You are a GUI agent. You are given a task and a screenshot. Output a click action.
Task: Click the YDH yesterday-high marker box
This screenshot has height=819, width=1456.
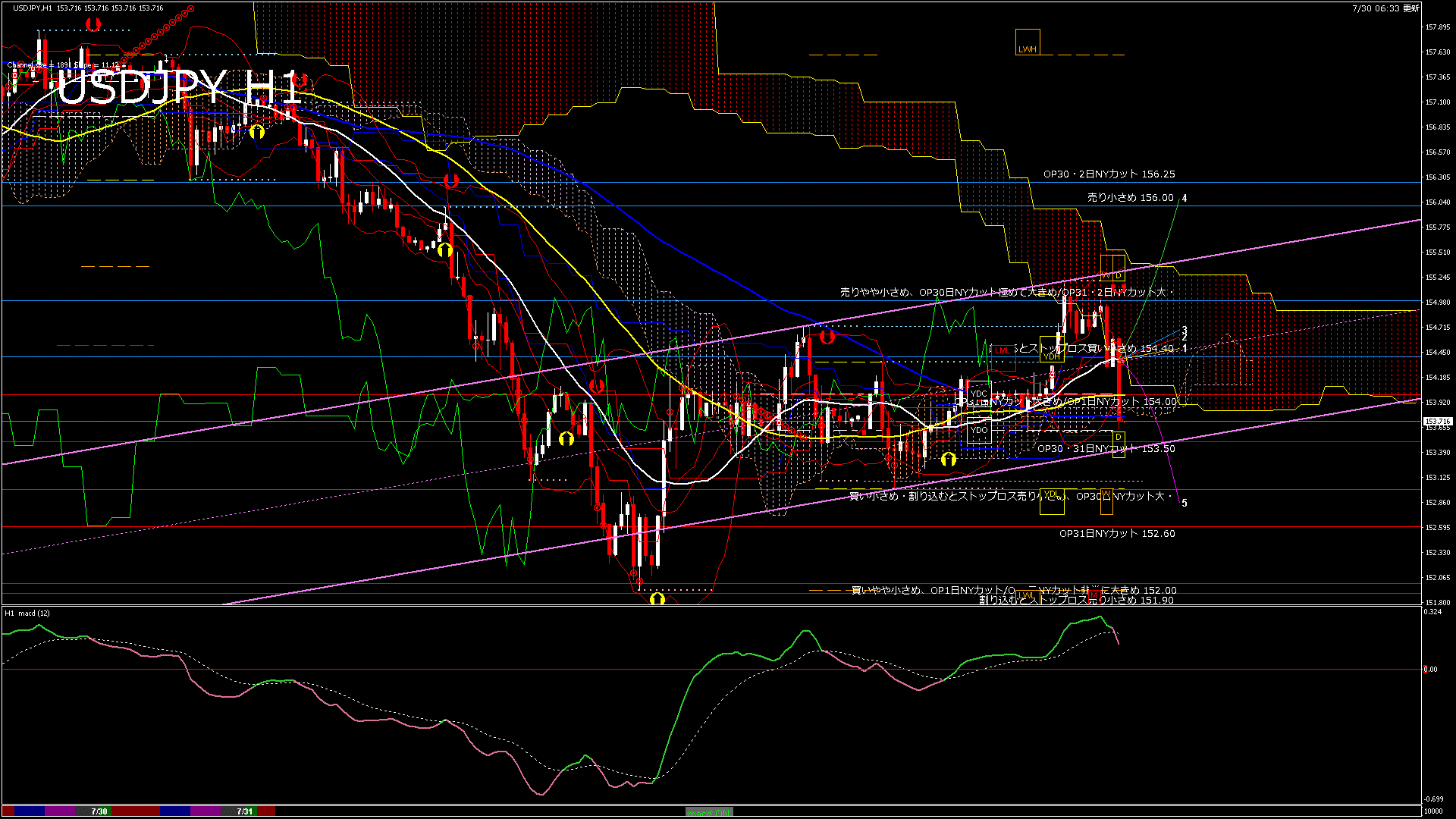point(1051,350)
